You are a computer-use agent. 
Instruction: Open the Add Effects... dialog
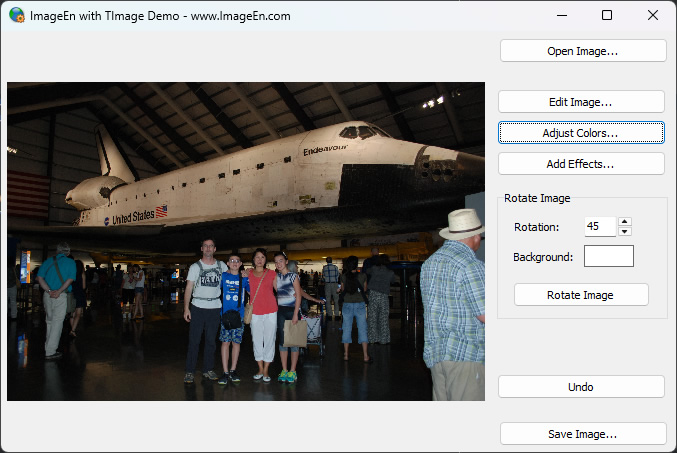pos(581,164)
